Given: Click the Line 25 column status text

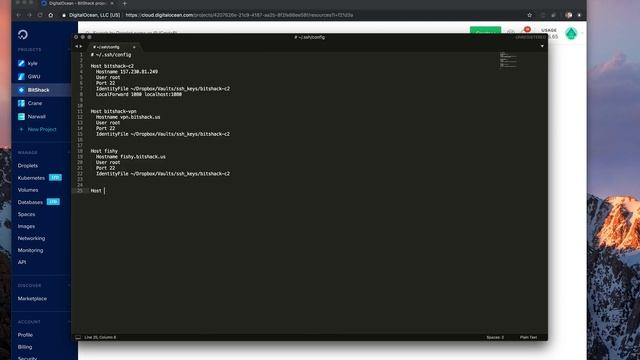Looking at the screenshot, I should (100, 338).
